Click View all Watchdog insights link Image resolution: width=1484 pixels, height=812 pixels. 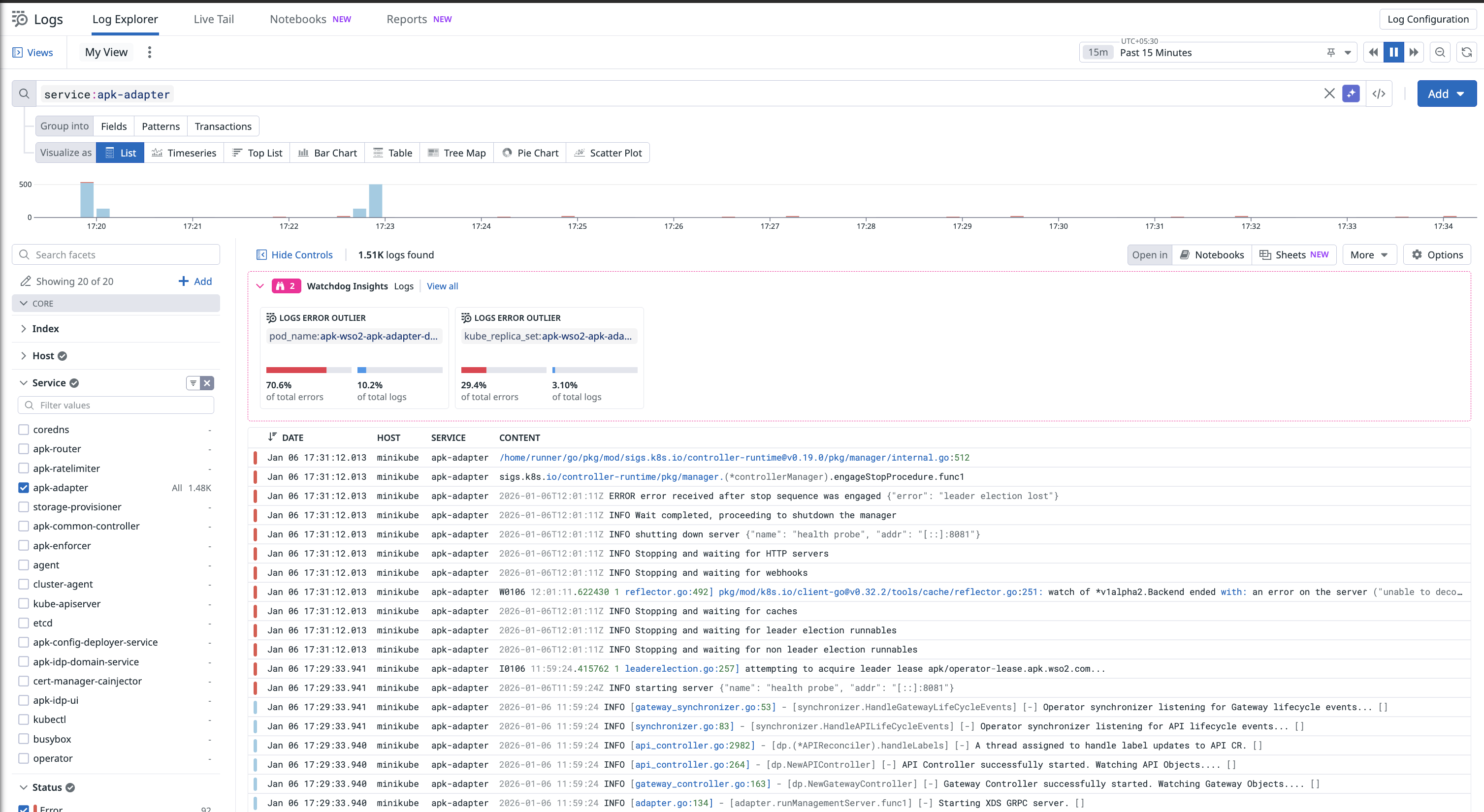click(443, 286)
